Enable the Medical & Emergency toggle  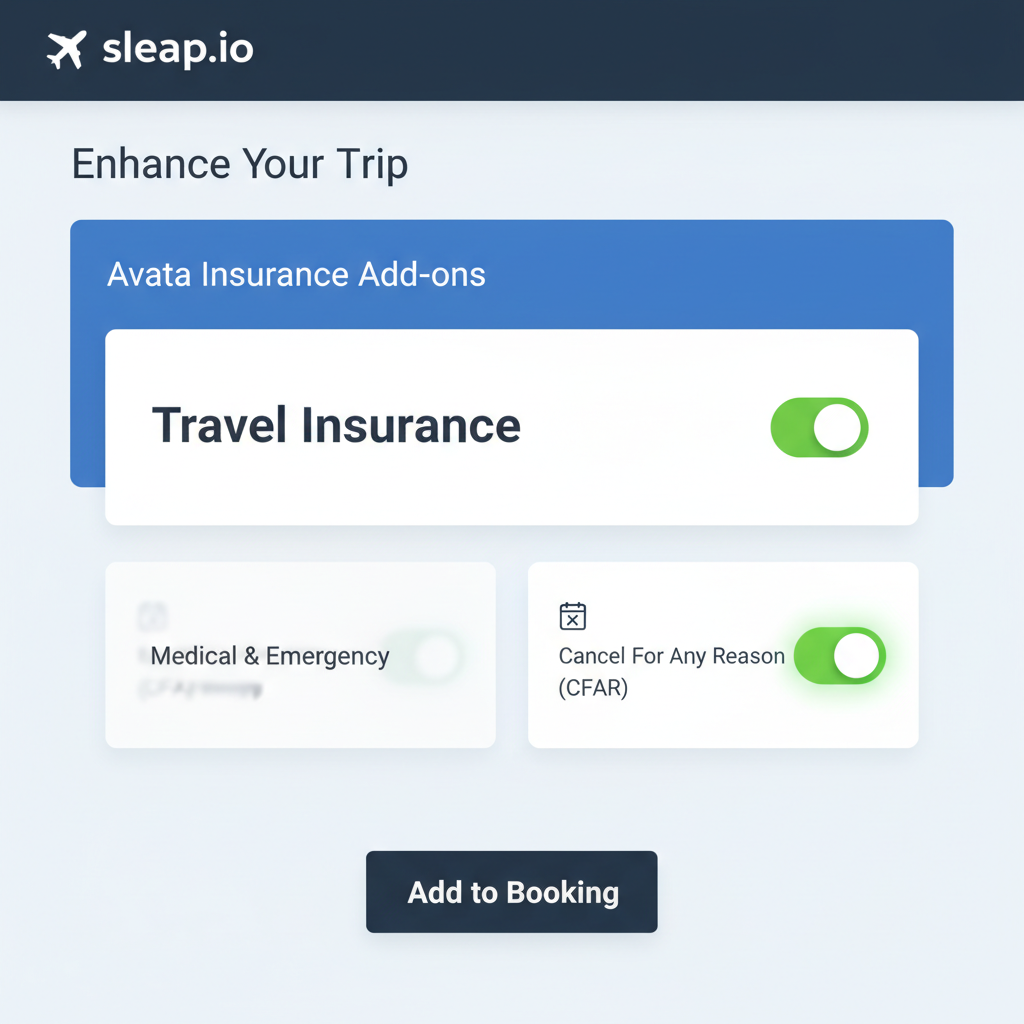pyautogui.click(x=421, y=656)
